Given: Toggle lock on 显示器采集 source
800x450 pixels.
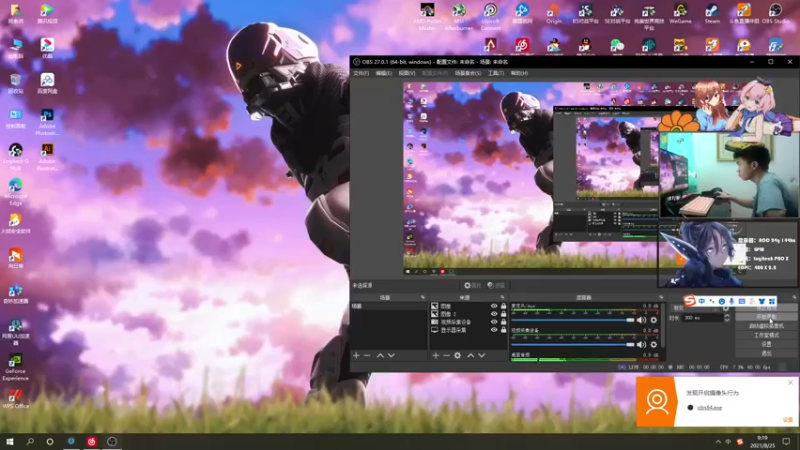Looking at the screenshot, I should point(504,330).
